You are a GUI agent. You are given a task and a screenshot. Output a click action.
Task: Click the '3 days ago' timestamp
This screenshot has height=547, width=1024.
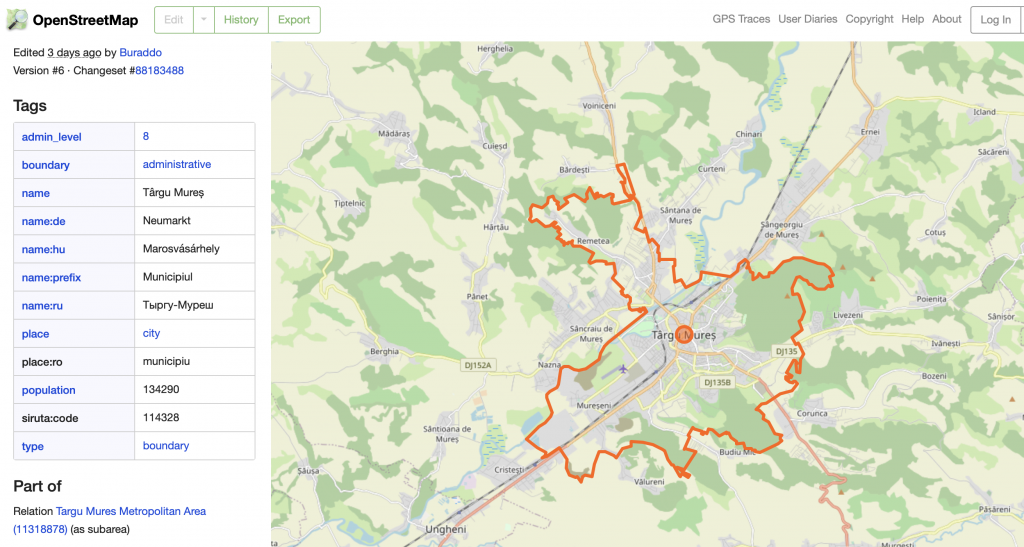(74, 52)
